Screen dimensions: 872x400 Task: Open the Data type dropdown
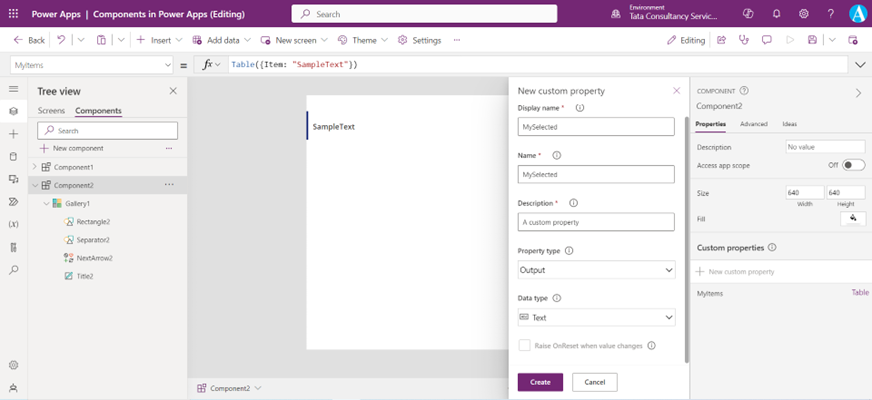point(596,318)
